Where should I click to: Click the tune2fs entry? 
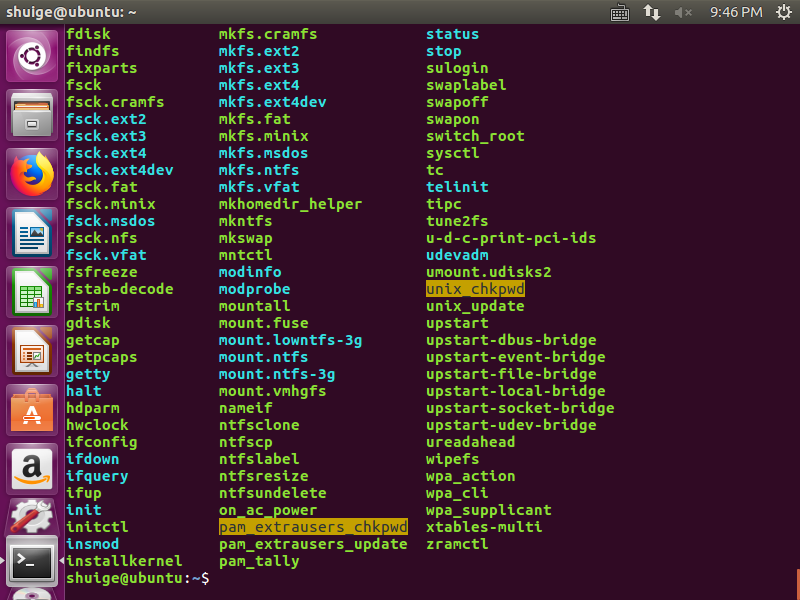click(x=458, y=221)
